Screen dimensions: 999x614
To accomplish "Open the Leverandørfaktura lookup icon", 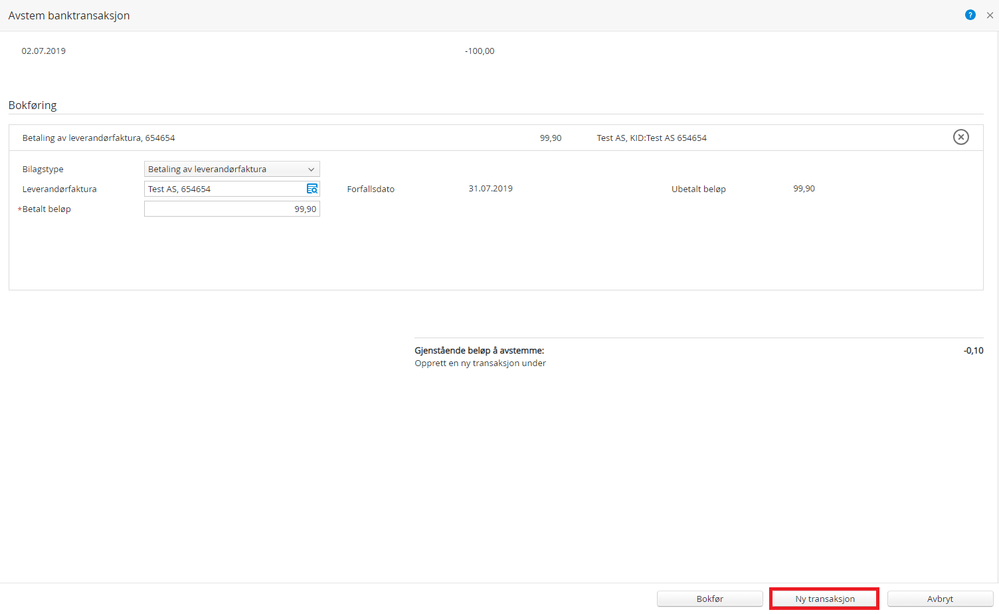I will [312, 189].
